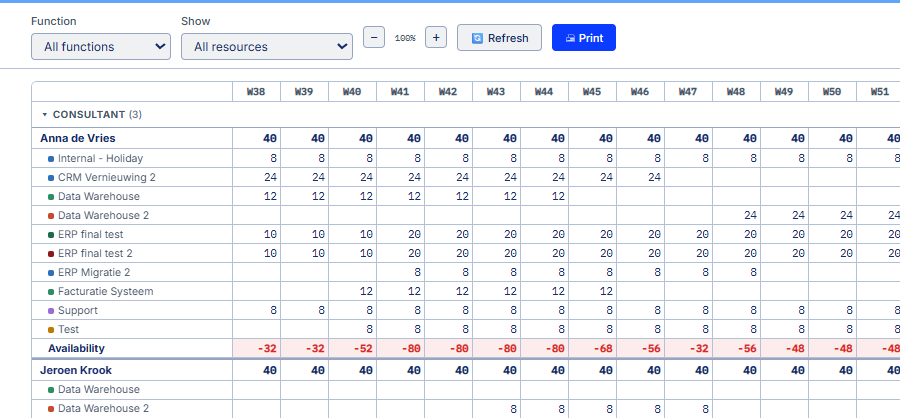Image resolution: width=900 pixels, height=418 pixels.
Task: Click Anna's Data Warehouse 2 cell for W48
Action: [x=736, y=215]
